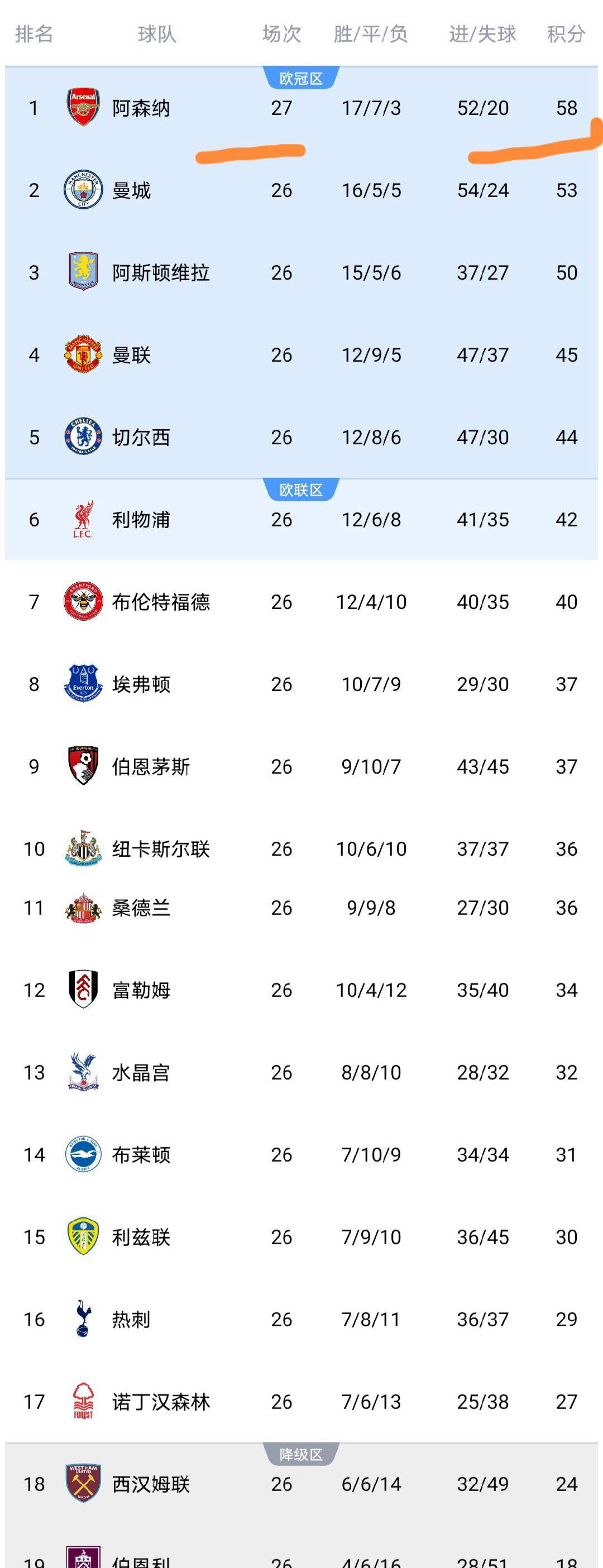Open the Nottingham Forest tree icon

83,1401
